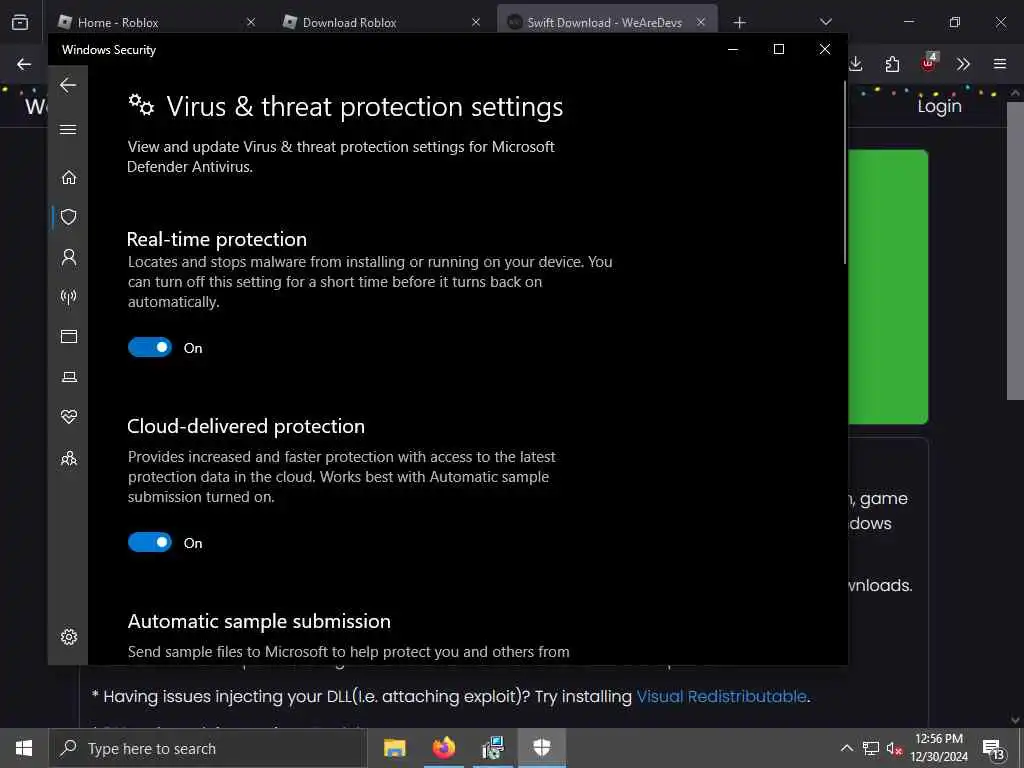
Task: Minimize the Windows Security window
Action: [733, 50]
